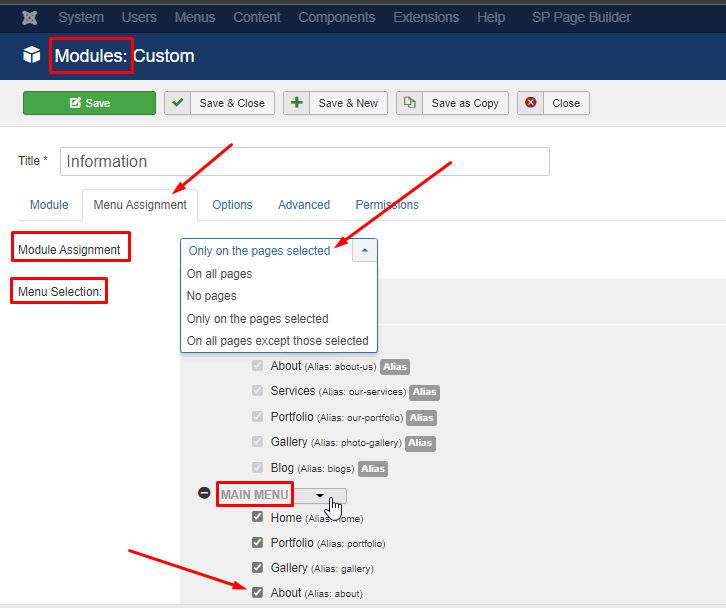This screenshot has width=726, height=608.
Task: Click the green Save button
Action: pyautogui.click(x=89, y=103)
